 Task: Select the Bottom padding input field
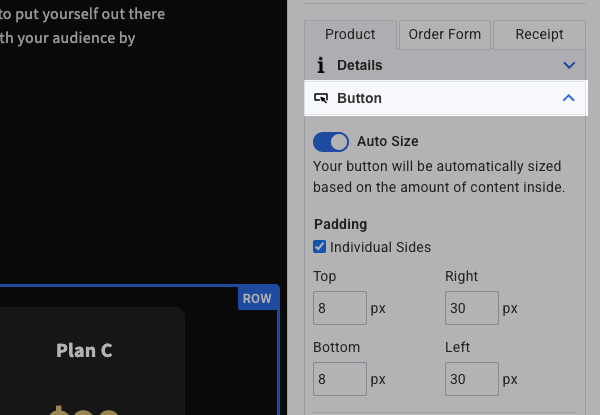(340, 379)
